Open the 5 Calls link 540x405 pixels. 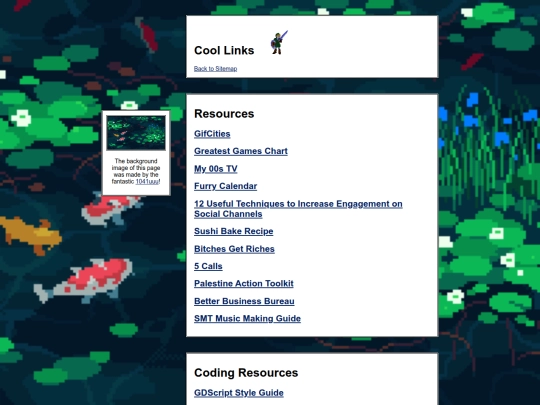tap(208, 266)
